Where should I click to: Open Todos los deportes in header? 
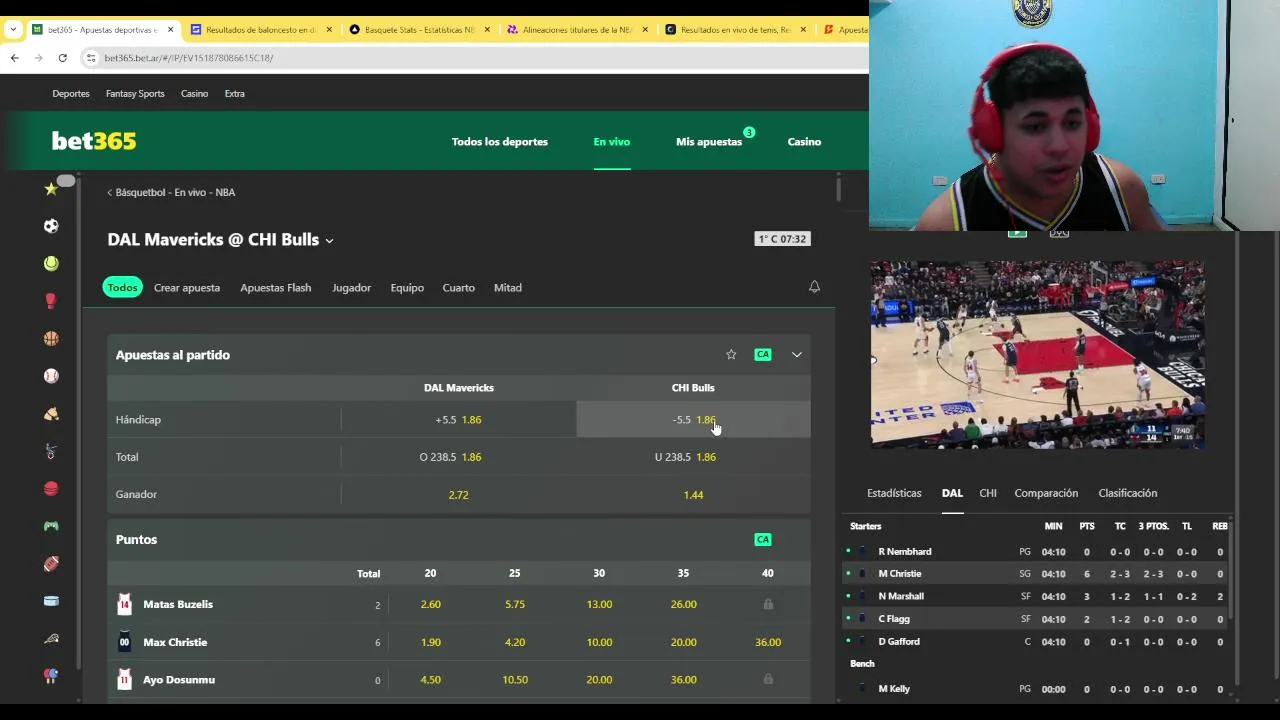pyautogui.click(x=499, y=142)
